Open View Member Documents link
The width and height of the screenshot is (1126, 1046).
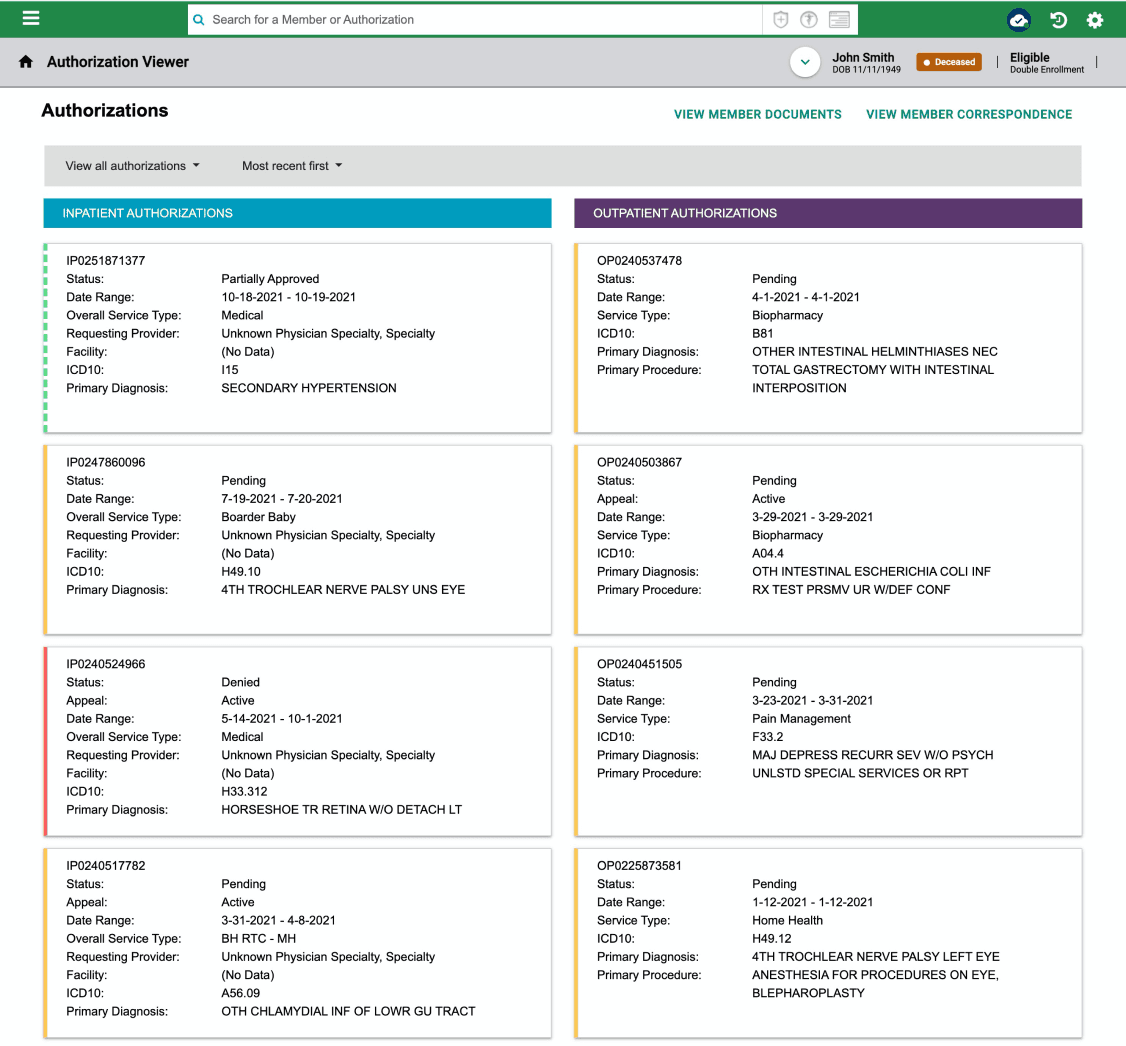(x=758, y=114)
